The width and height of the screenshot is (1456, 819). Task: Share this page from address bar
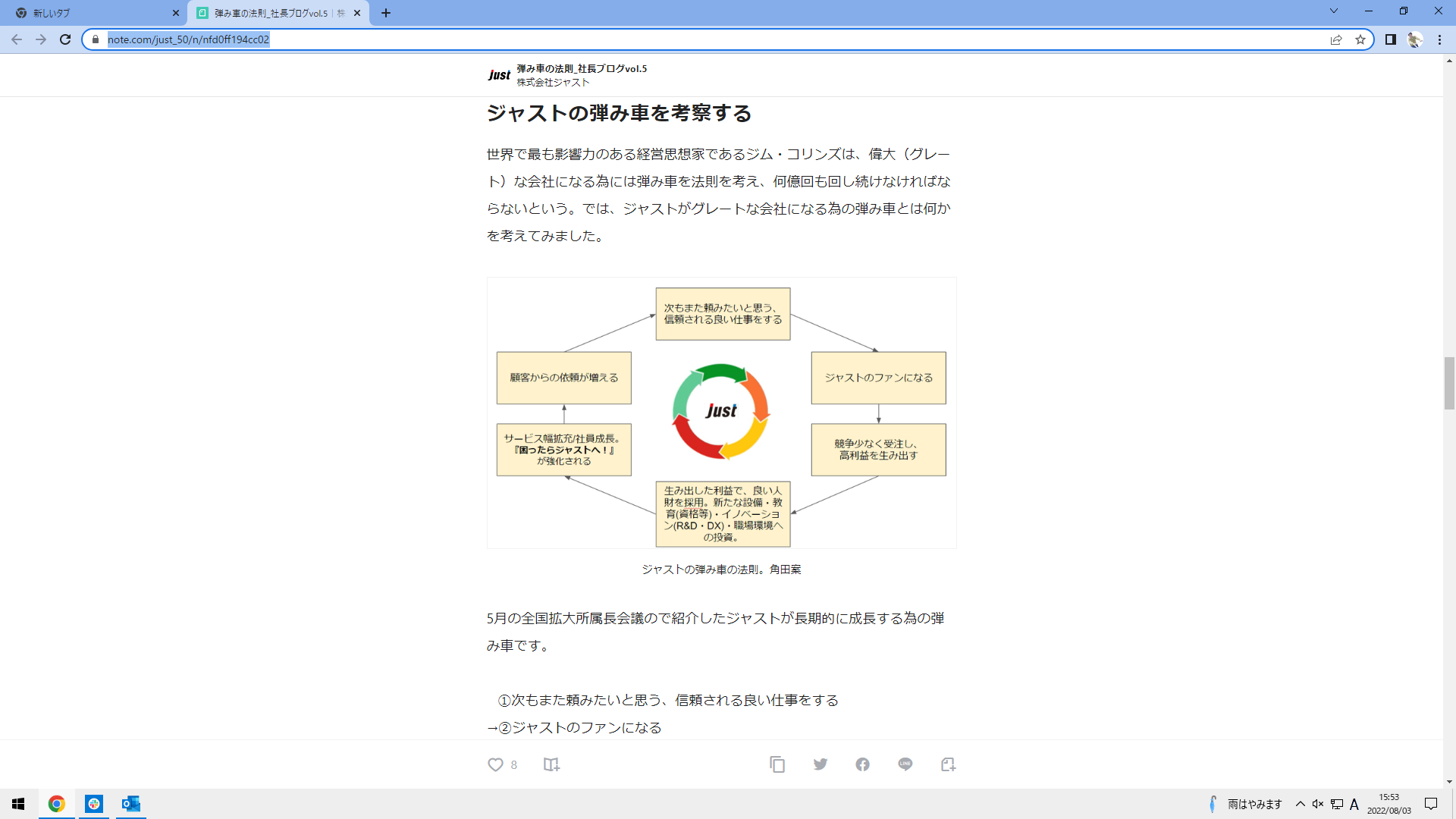pos(1336,39)
